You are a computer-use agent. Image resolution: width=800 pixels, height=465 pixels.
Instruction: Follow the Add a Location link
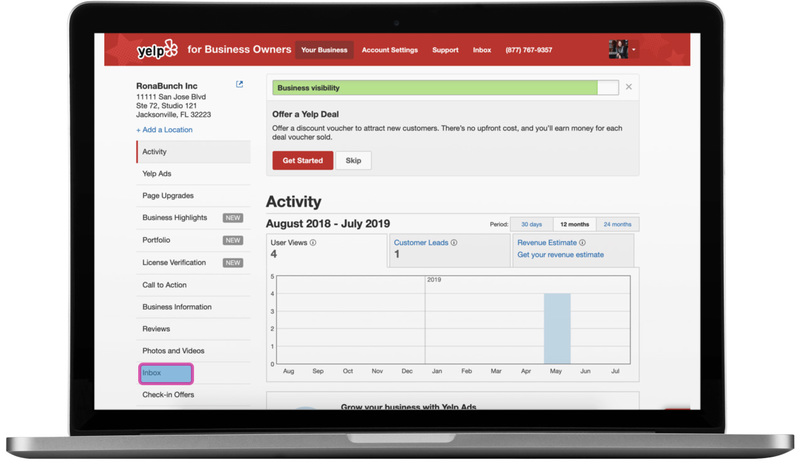click(164, 130)
